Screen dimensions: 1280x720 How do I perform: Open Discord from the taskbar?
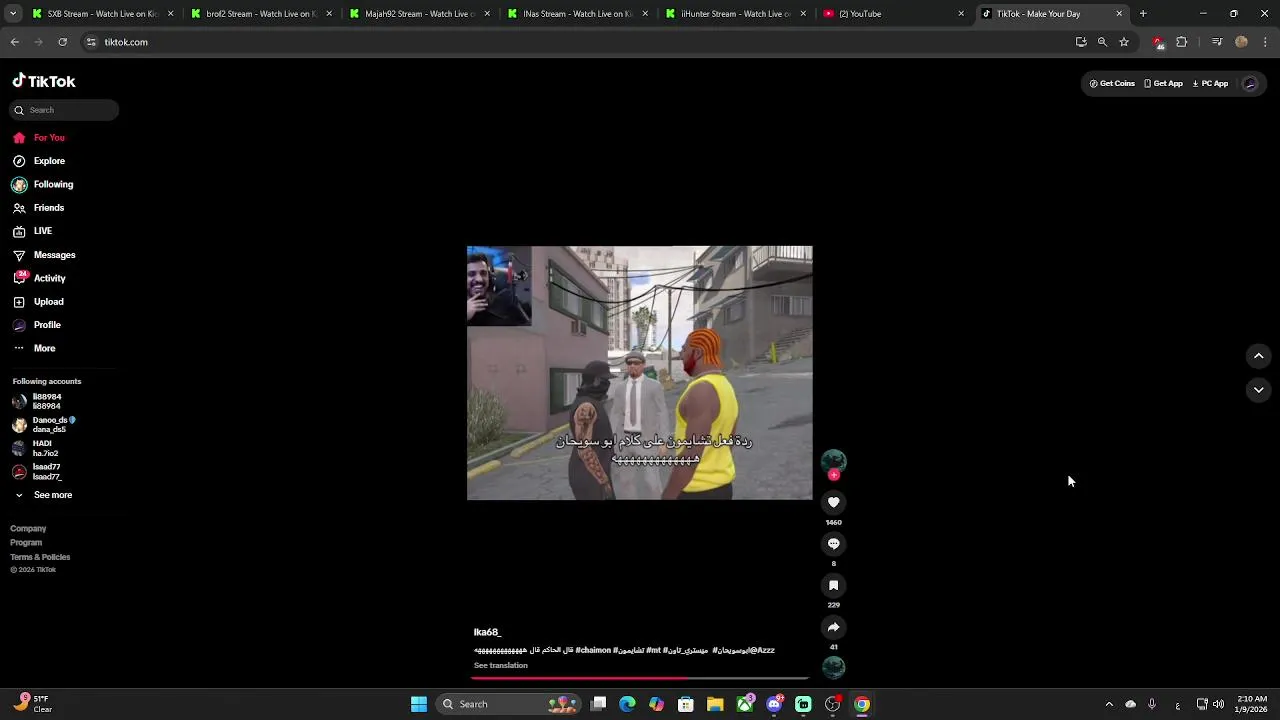[774, 704]
